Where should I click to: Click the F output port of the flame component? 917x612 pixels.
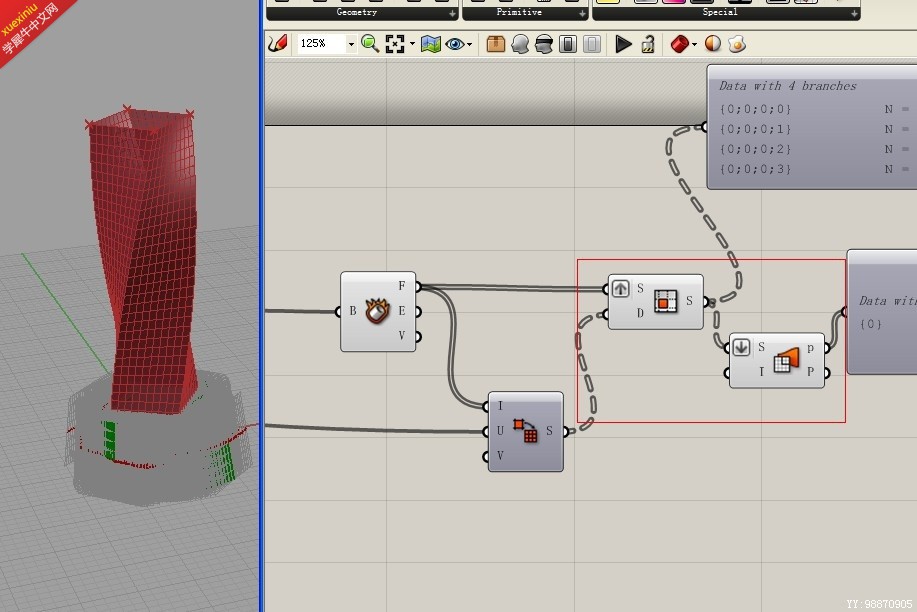417,286
